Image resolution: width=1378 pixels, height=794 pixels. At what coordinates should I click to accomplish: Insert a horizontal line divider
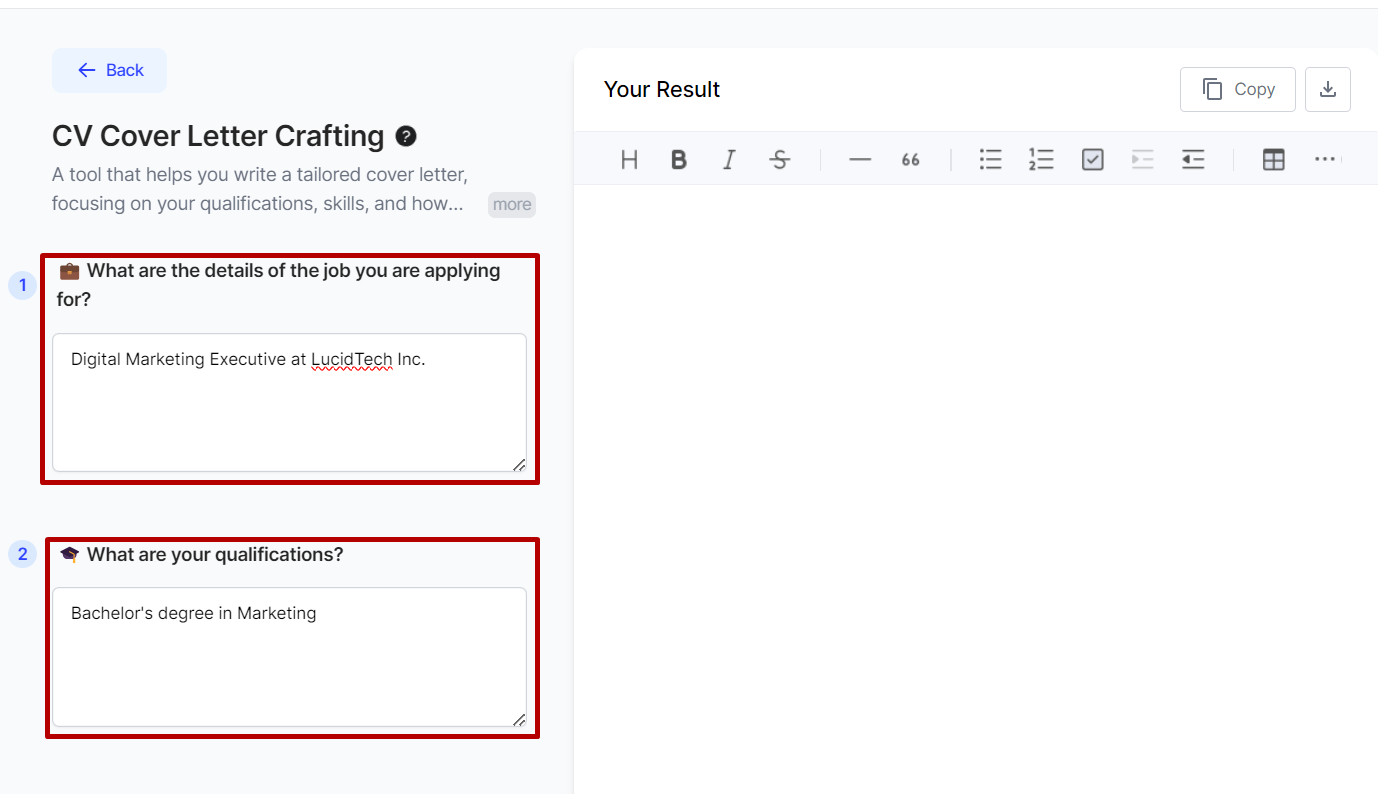860,160
